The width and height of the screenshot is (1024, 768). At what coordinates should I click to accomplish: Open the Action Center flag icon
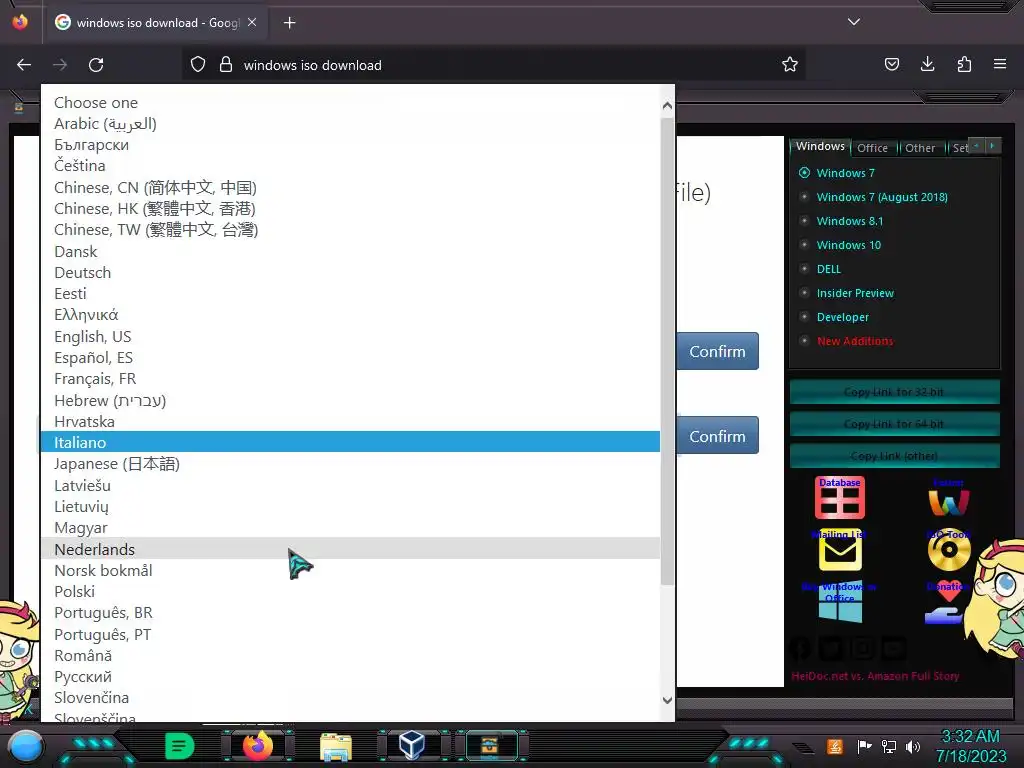click(x=864, y=746)
